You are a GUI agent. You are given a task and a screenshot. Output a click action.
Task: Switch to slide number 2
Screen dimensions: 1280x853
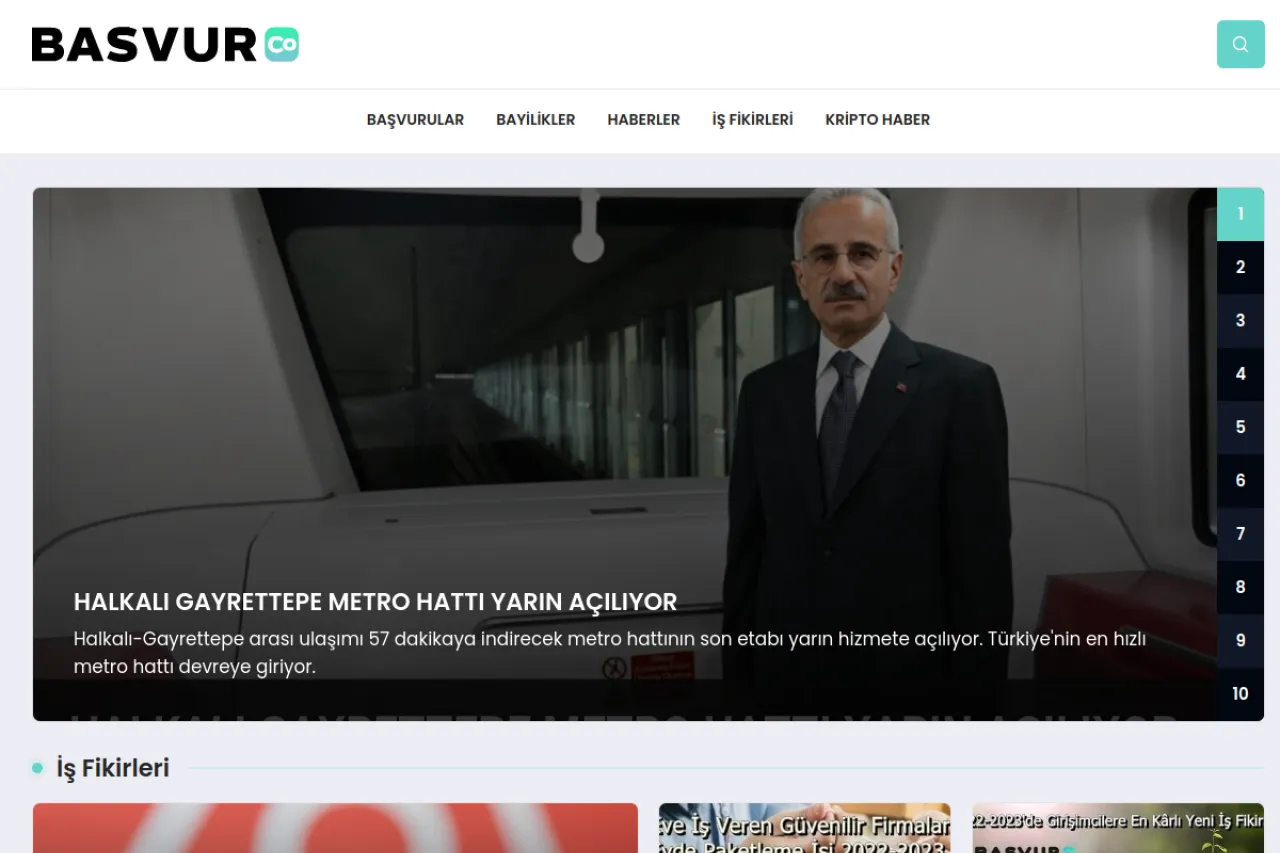pos(1240,267)
